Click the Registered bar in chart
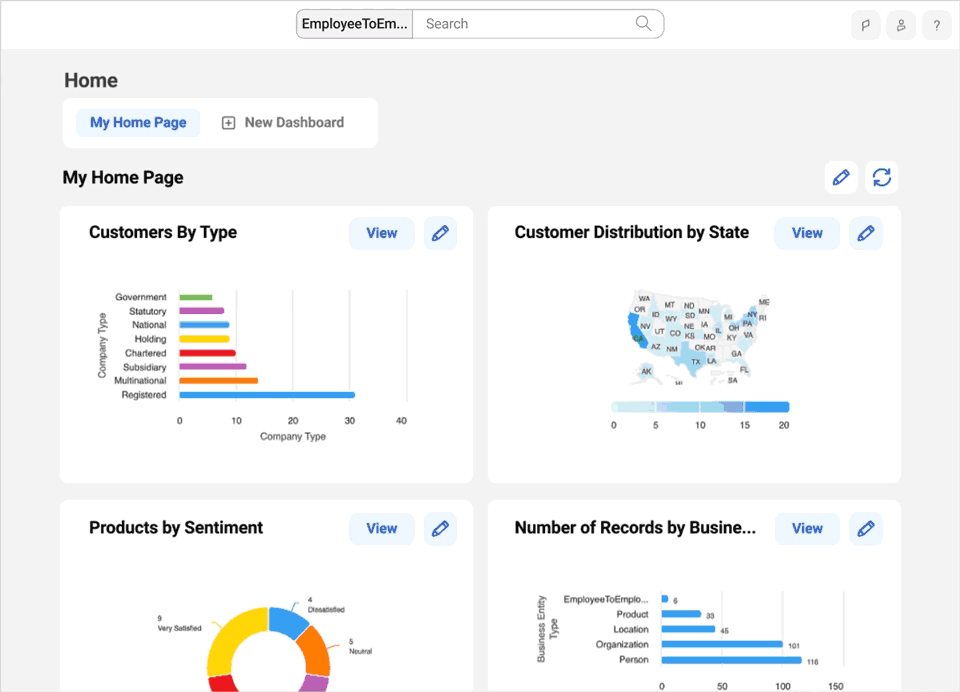This screenshot has width=960, height=692. (x=267, y=395)
